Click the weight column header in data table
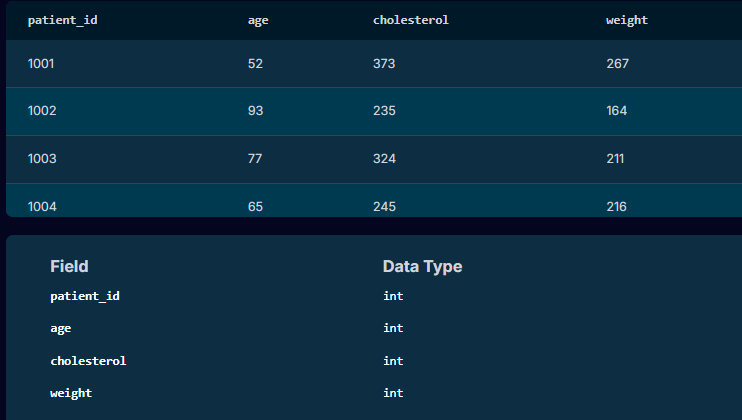 coord(626,20)
